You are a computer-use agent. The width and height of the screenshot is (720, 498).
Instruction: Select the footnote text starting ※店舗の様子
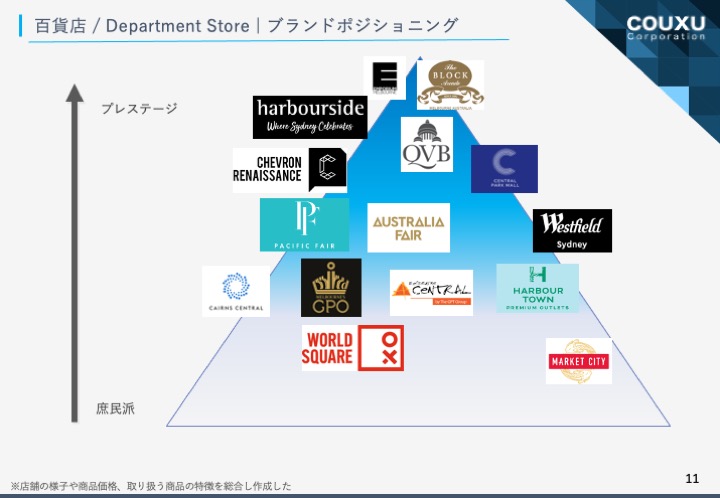point(151,486)
